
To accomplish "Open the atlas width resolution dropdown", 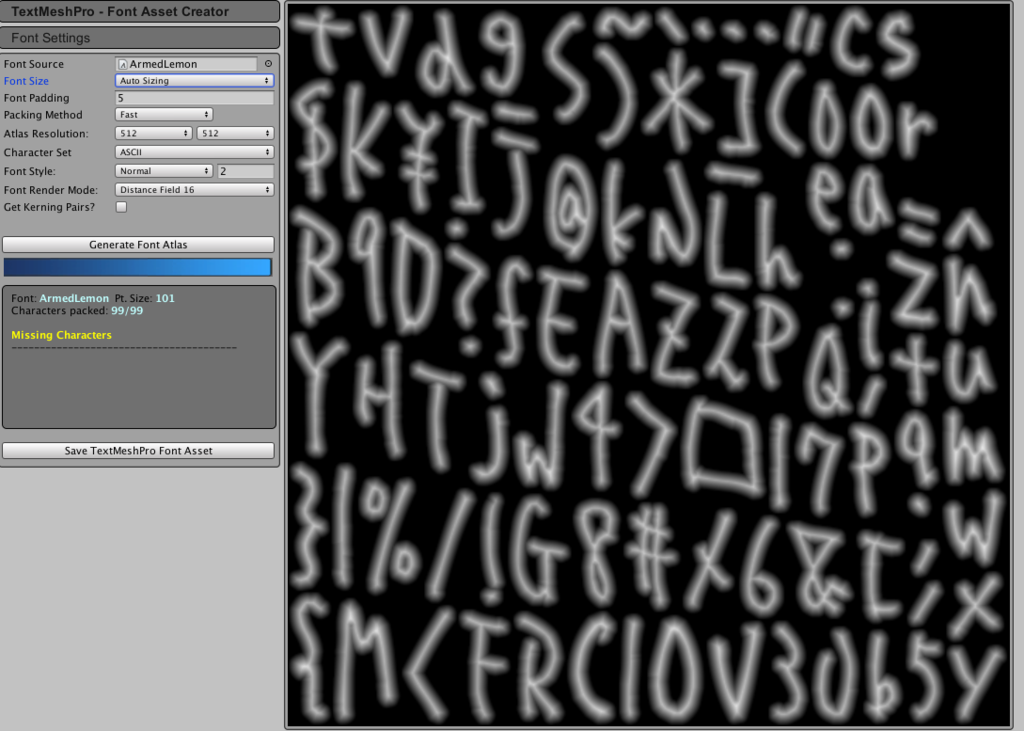I will [x=152, y=132].
